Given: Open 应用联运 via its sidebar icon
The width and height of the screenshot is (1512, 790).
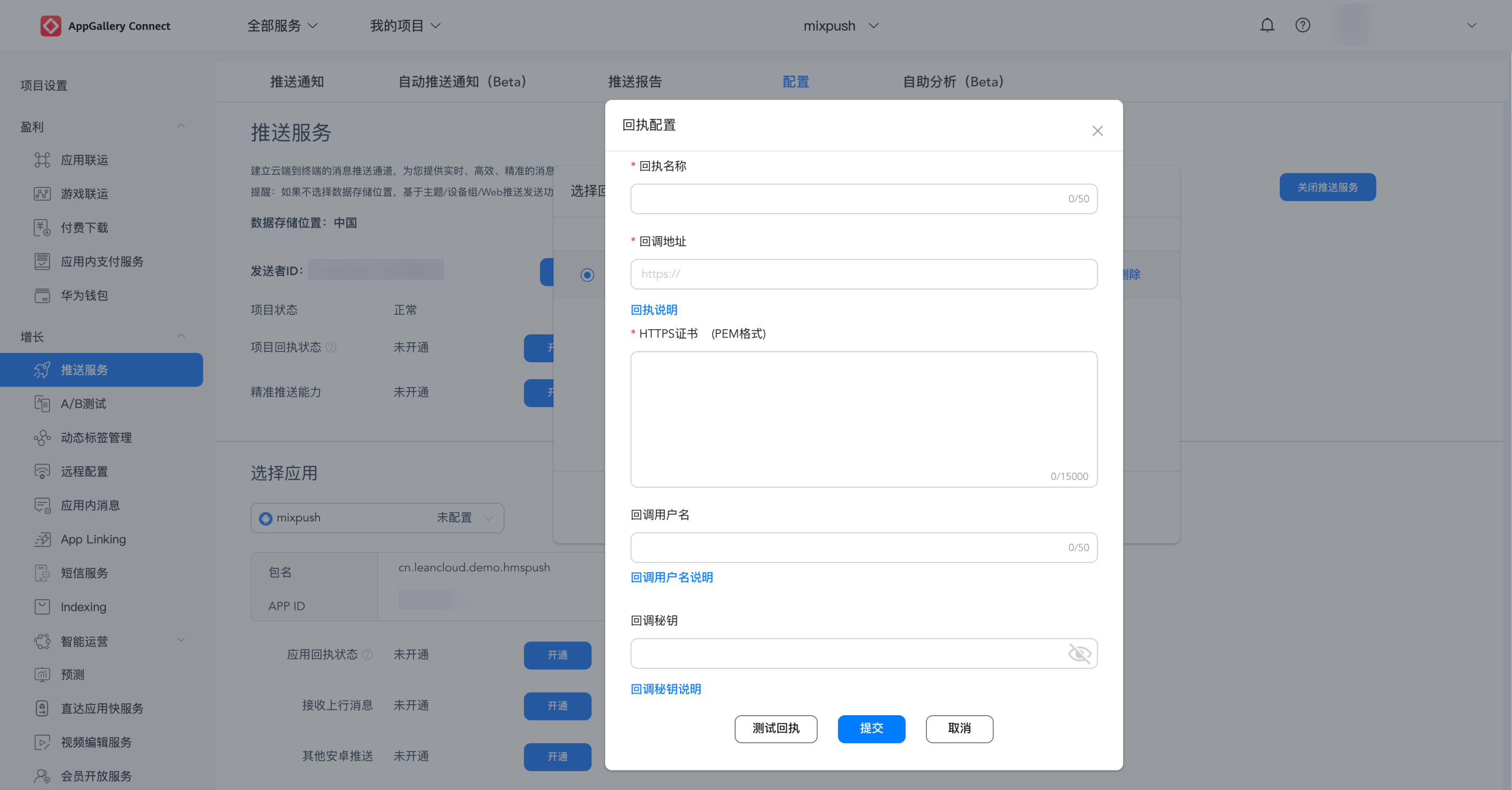Looking at the screenshot, I should [x=42, y=160].
